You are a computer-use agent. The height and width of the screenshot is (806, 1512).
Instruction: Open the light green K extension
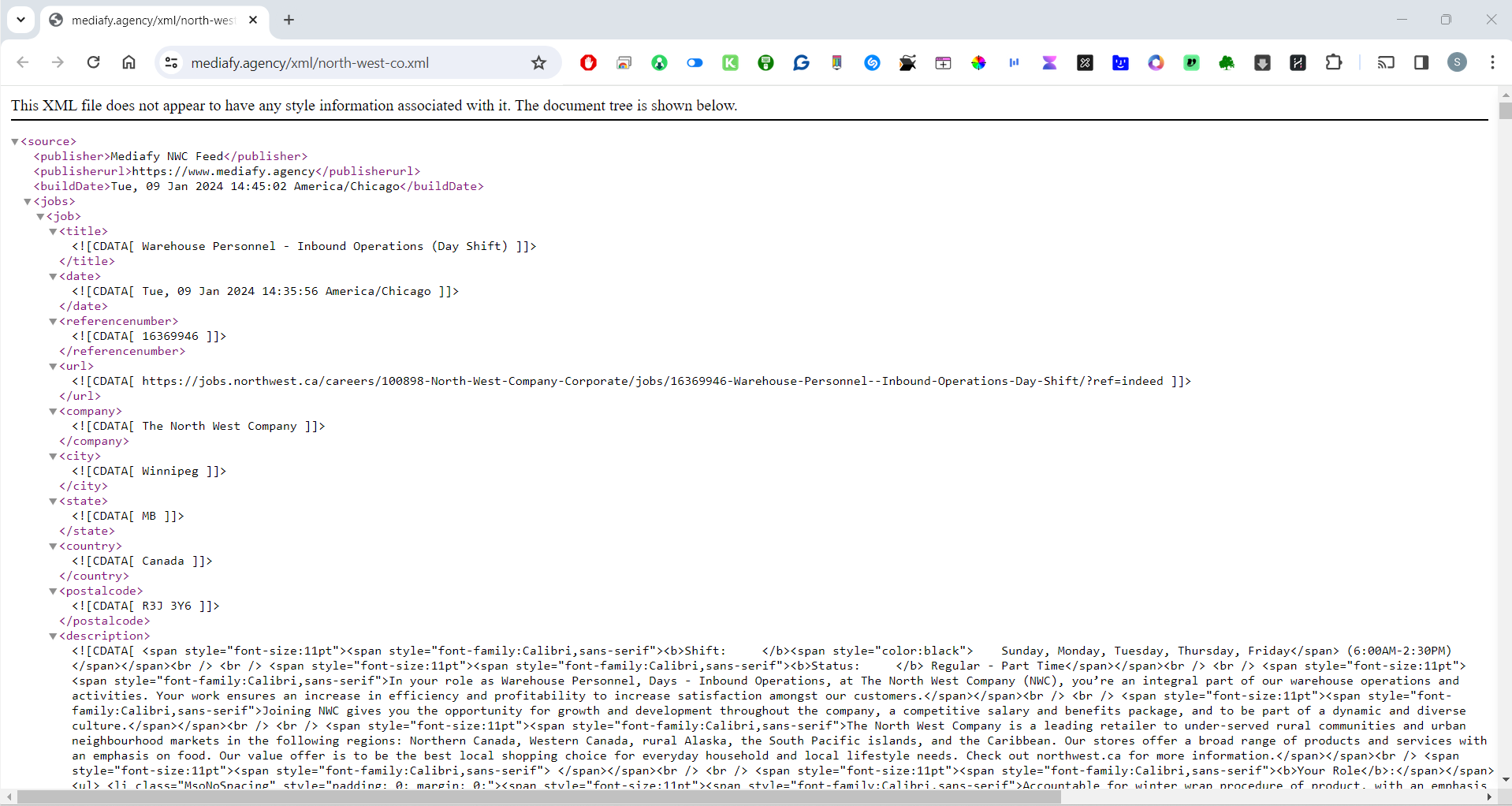(x=730, y=63)
